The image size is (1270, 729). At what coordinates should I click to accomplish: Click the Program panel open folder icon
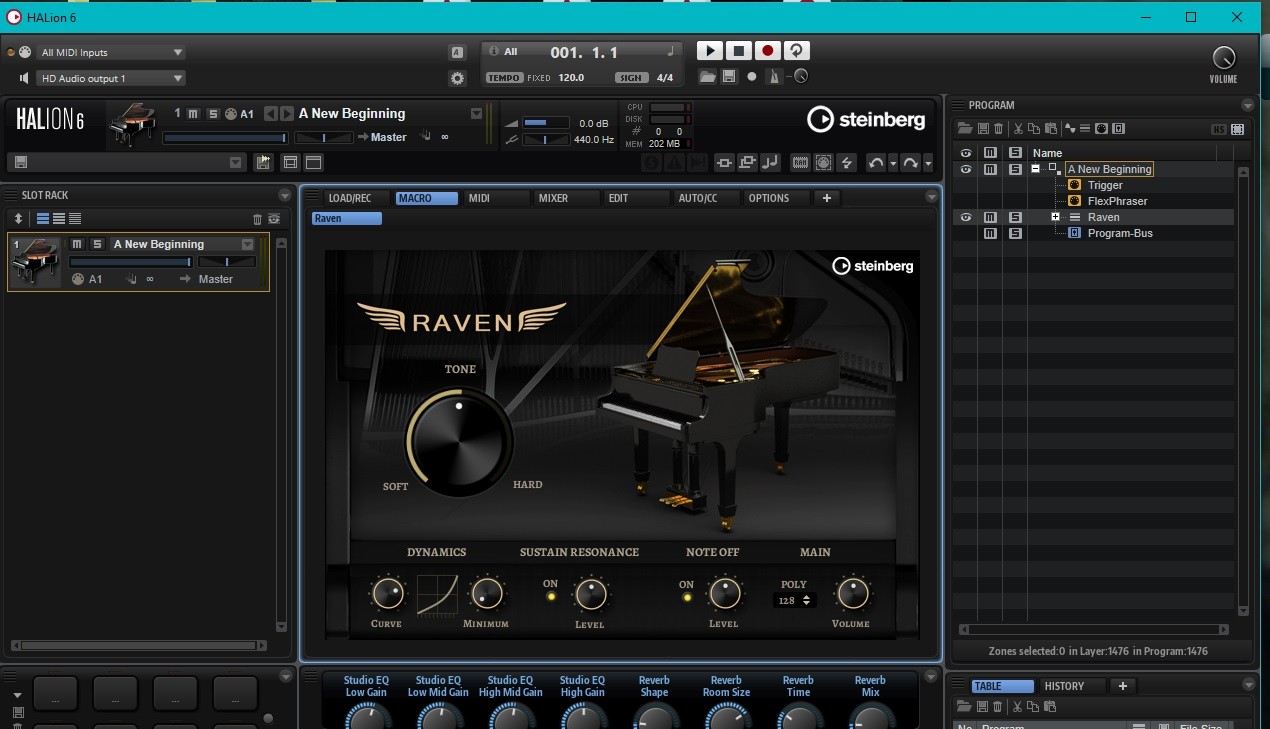pos(965,128)
